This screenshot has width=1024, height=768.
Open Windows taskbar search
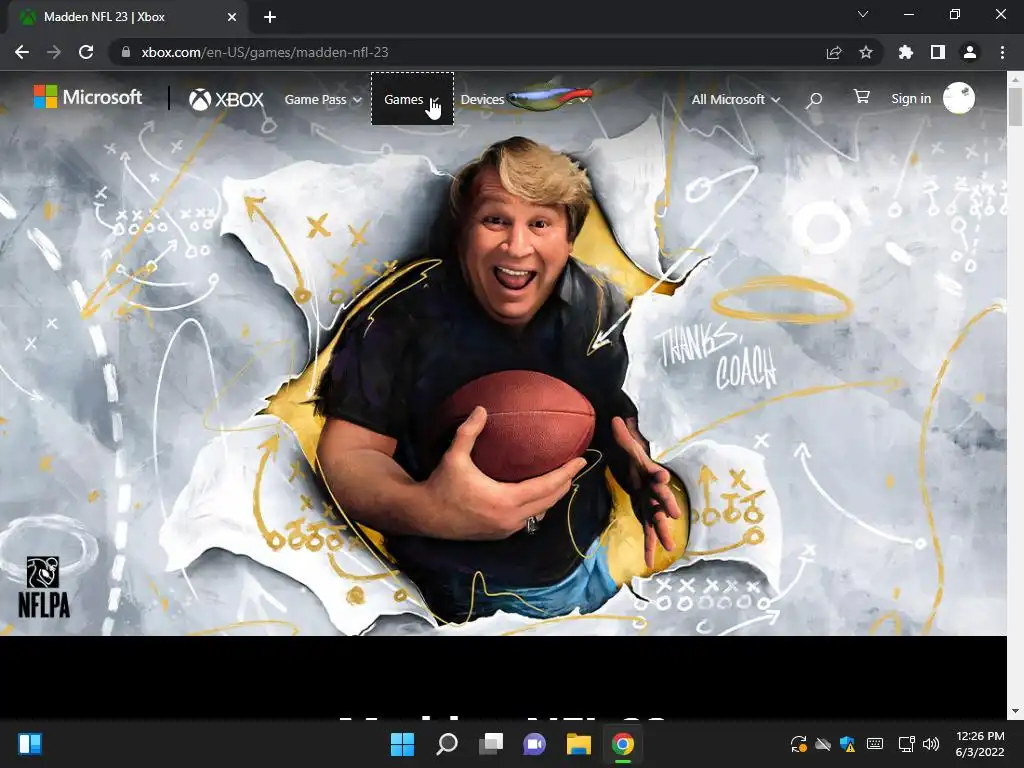(447, 744)
